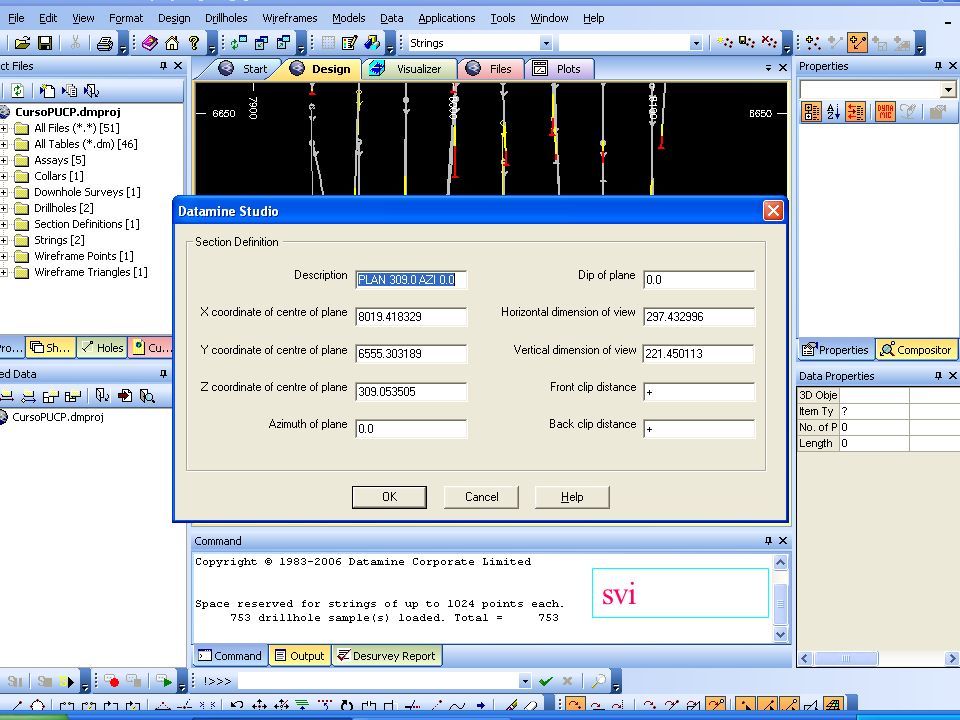The width and height of the screenshot is (960, 720).
Task: Open the Models menu
Action: (348, 18)
